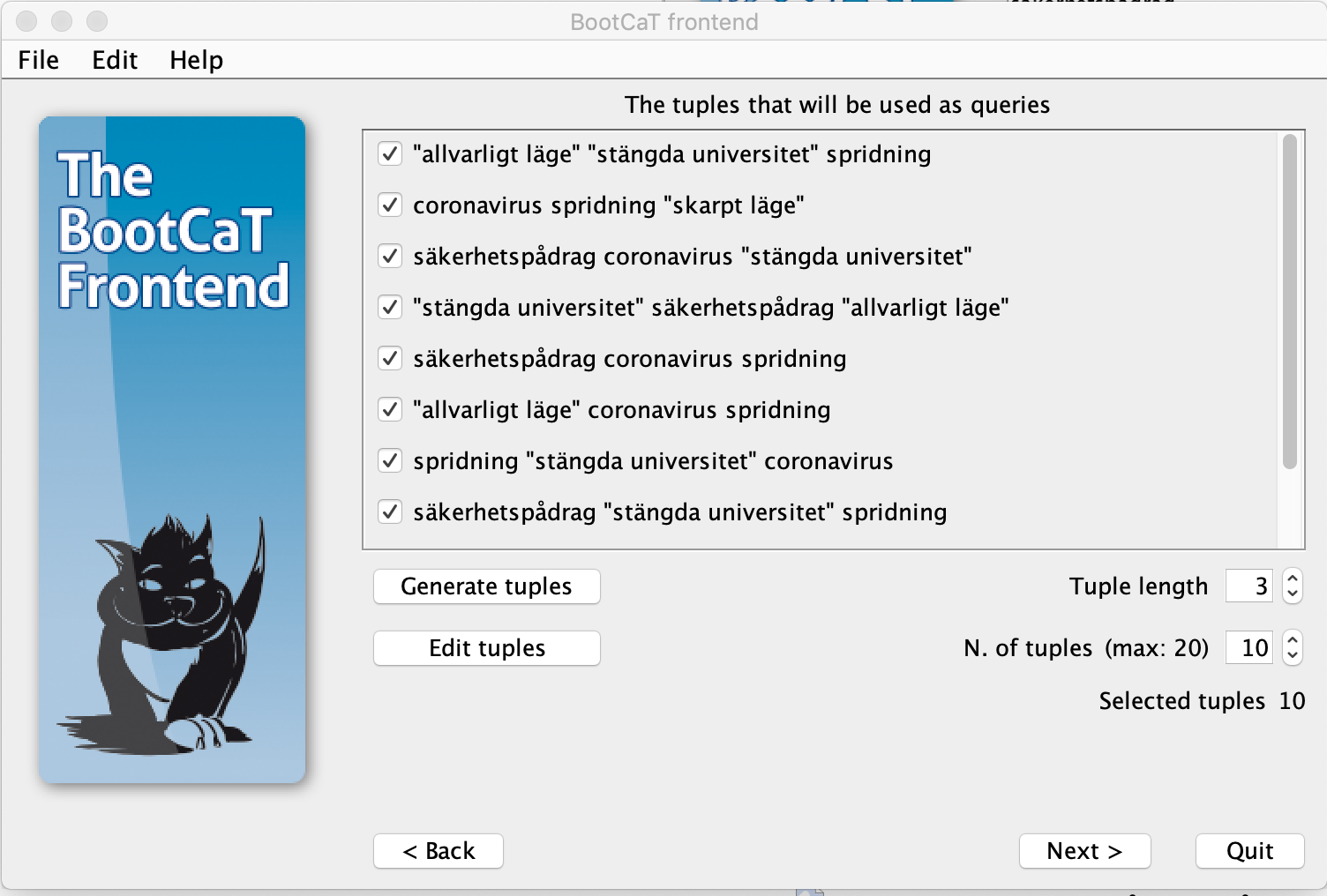Click the tuples list vertical scrollbar
The width and height of the screenshot is (1327, 896).
(1290, 302)
